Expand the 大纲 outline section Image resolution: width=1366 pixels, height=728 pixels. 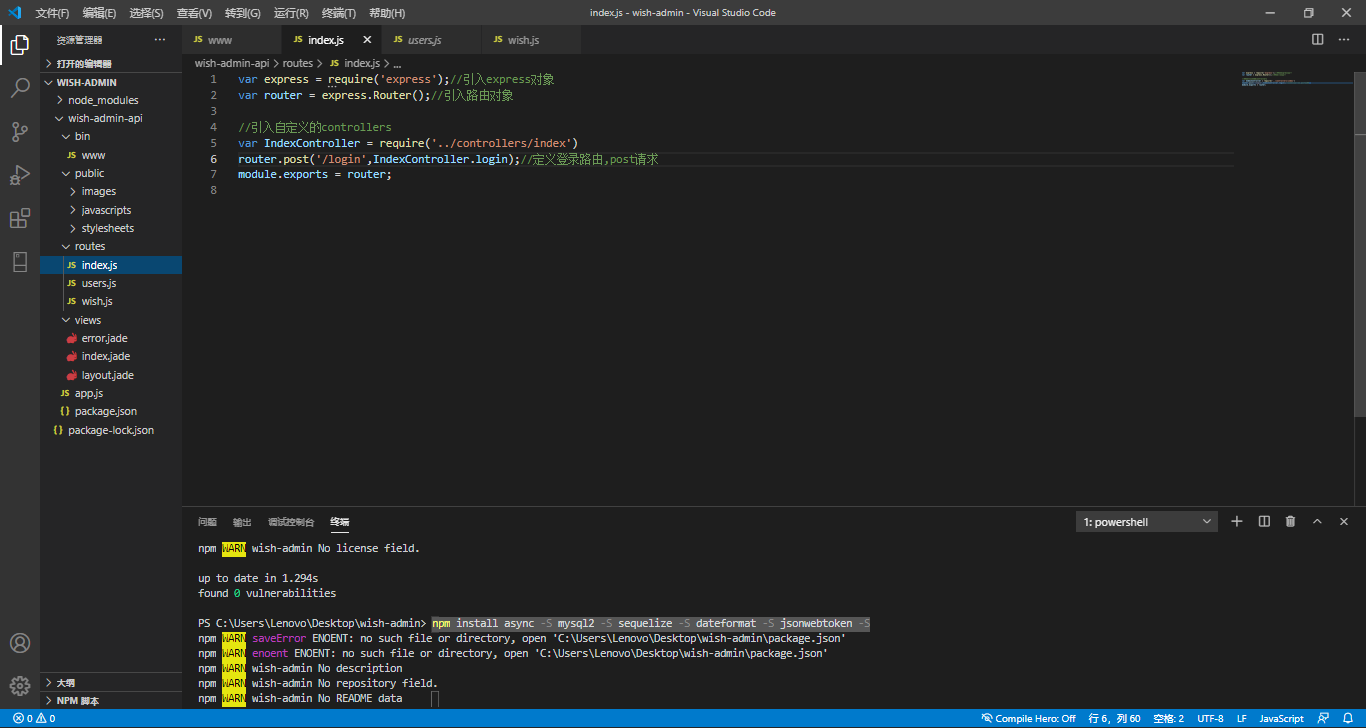point(111,682)
